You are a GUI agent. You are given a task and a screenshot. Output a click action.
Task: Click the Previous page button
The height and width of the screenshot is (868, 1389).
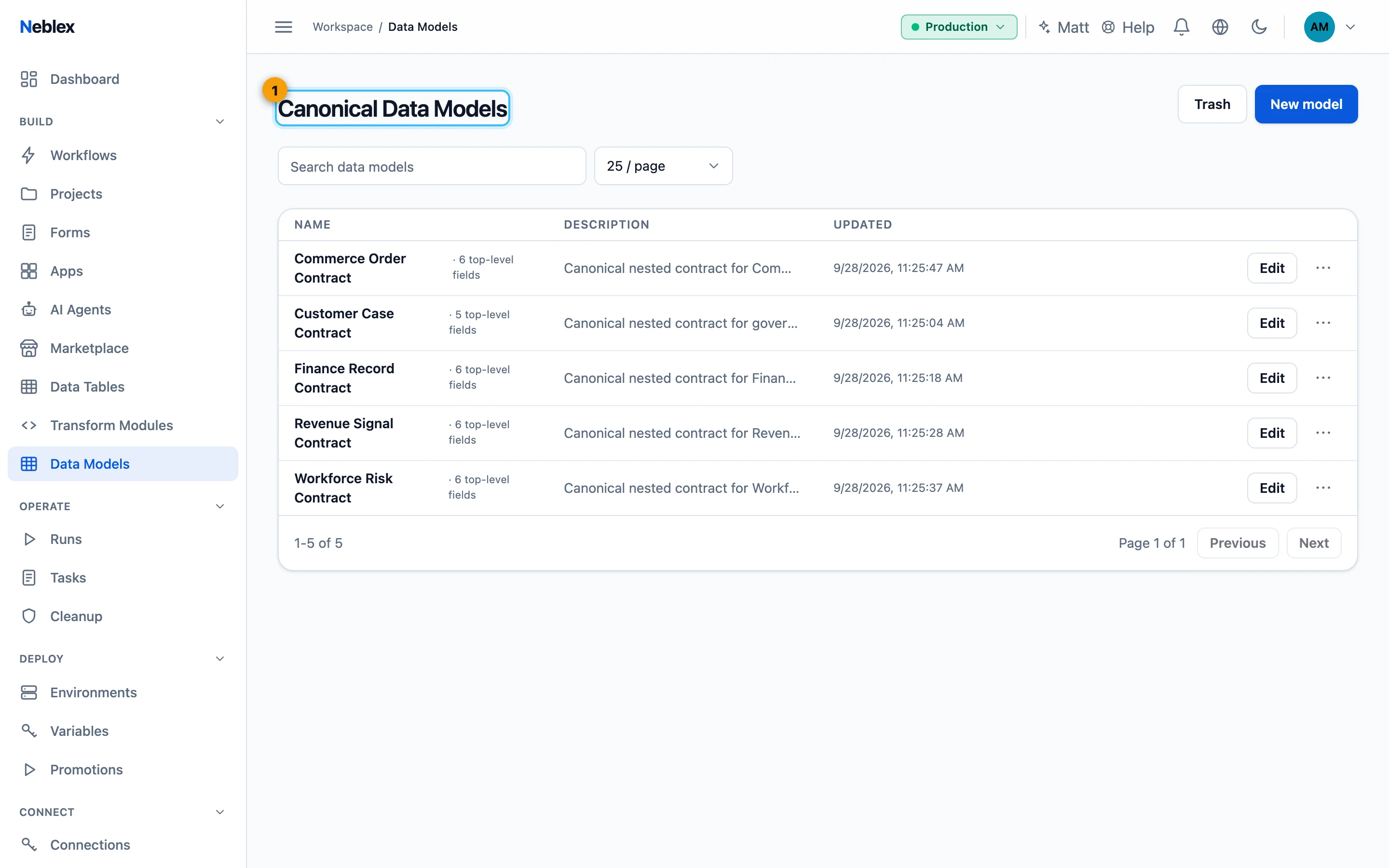[x=1238, y=543]
